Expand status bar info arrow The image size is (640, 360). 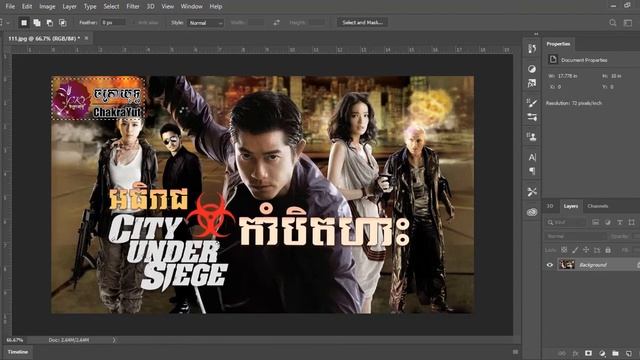pyautogui.click(x=114, y=340)
